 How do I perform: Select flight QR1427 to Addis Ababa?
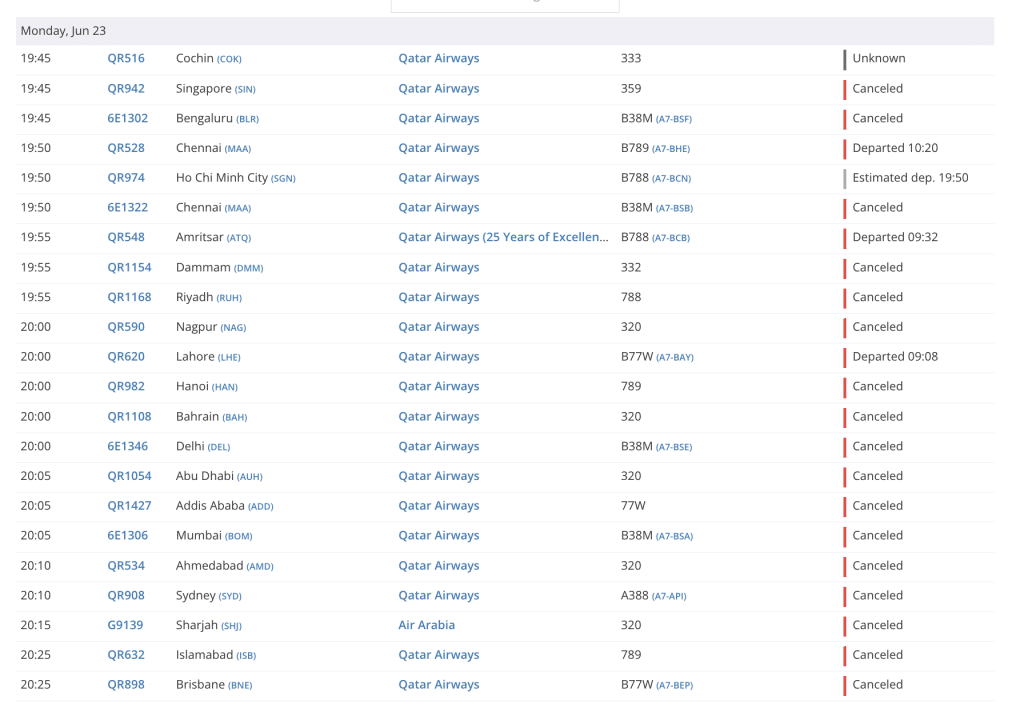(x=129, y=506)
